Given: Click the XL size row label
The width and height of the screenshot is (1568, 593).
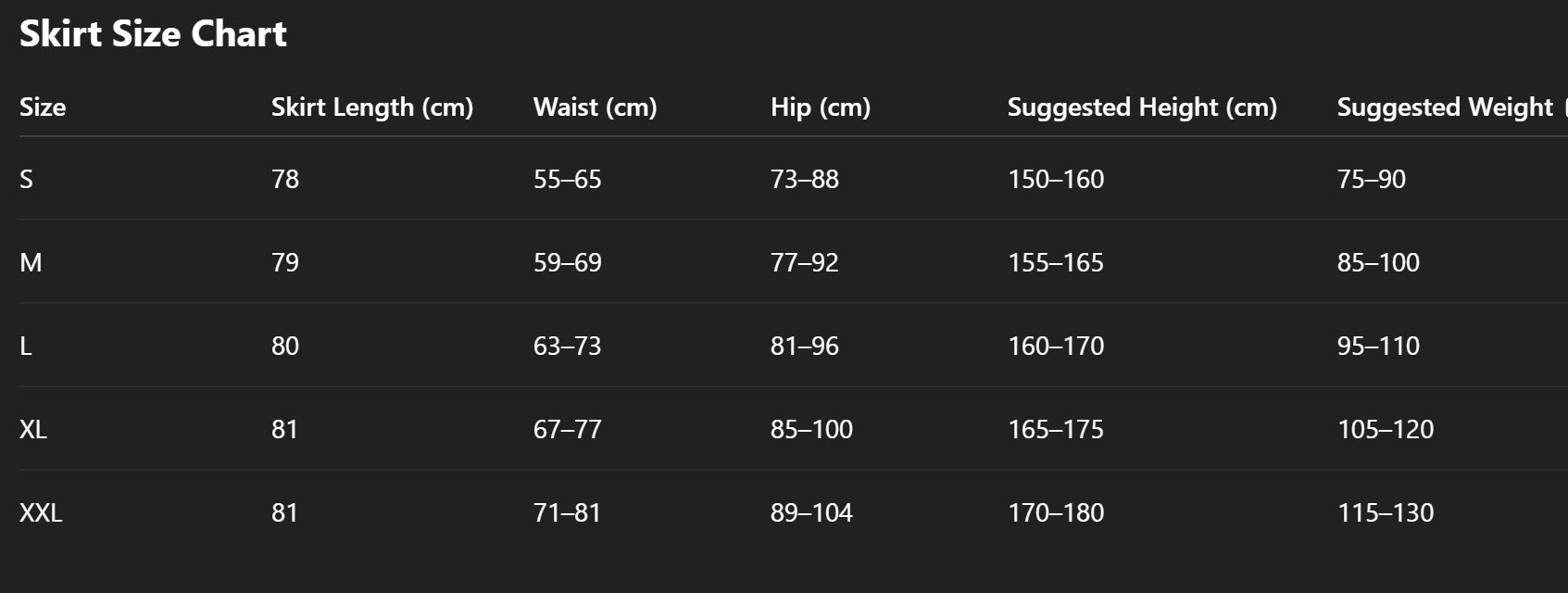Looking at the screenshot, I should [33, 429].
